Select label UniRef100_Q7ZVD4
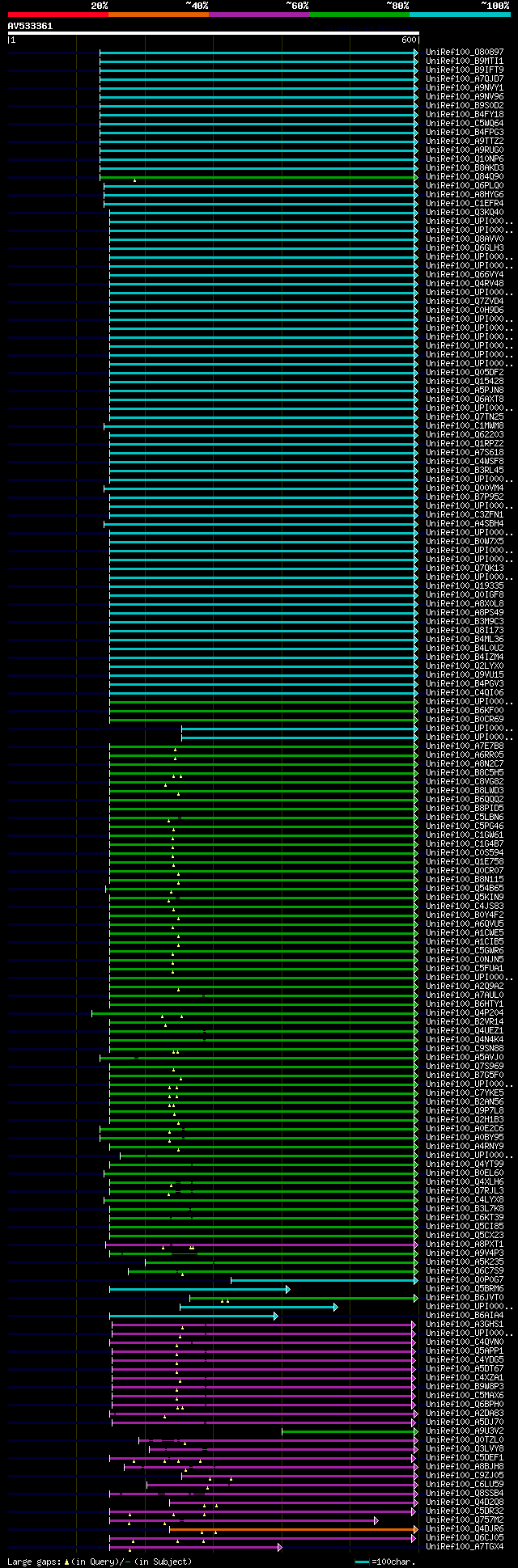This screenshot has height=1568, width=518. pyautogui.click(x=465, y=302)
